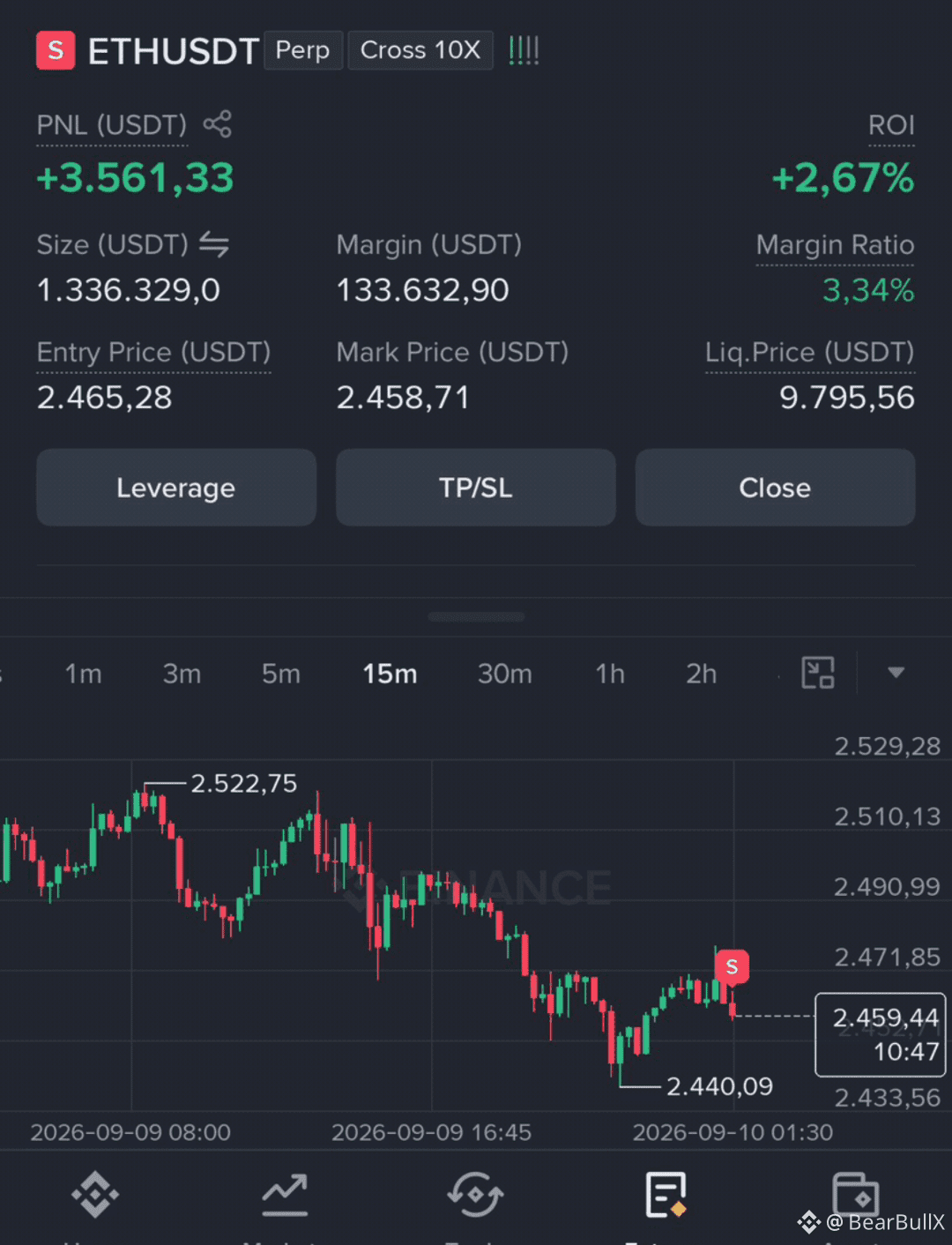Tap the S sell marker on chart
The image size is (952, 1245).
(732, 967)
